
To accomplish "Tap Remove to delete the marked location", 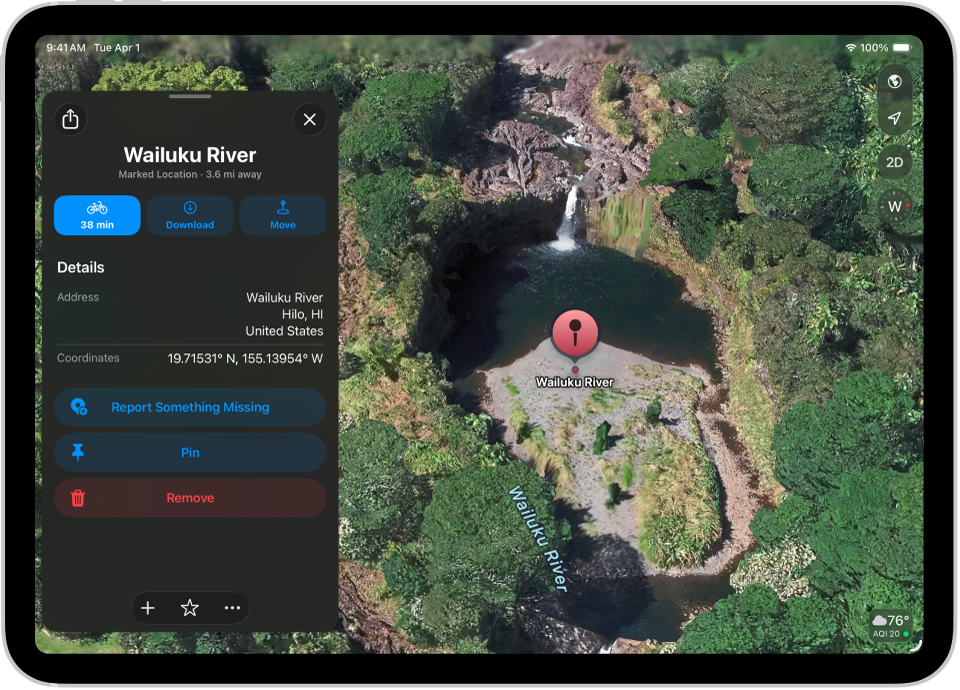I will [x=189, y=497].
